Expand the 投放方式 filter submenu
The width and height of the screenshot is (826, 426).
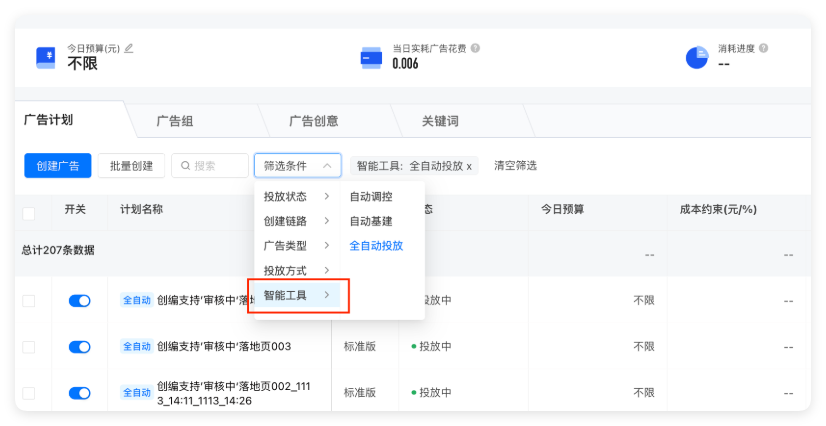click(x=297, y=271)
